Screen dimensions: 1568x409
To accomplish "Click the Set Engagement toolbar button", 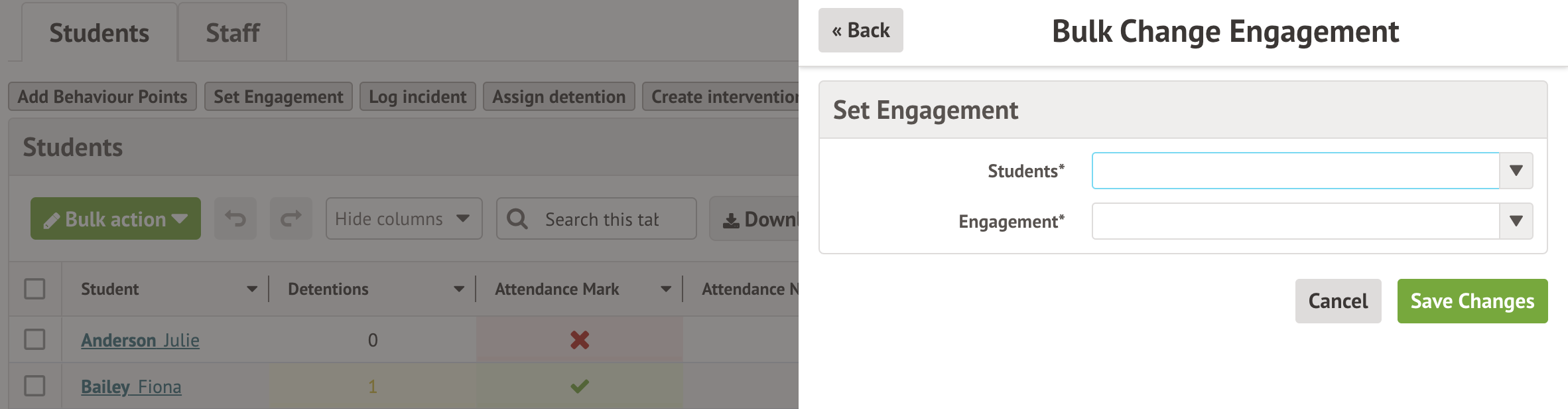I will click(x=278, y=96).
